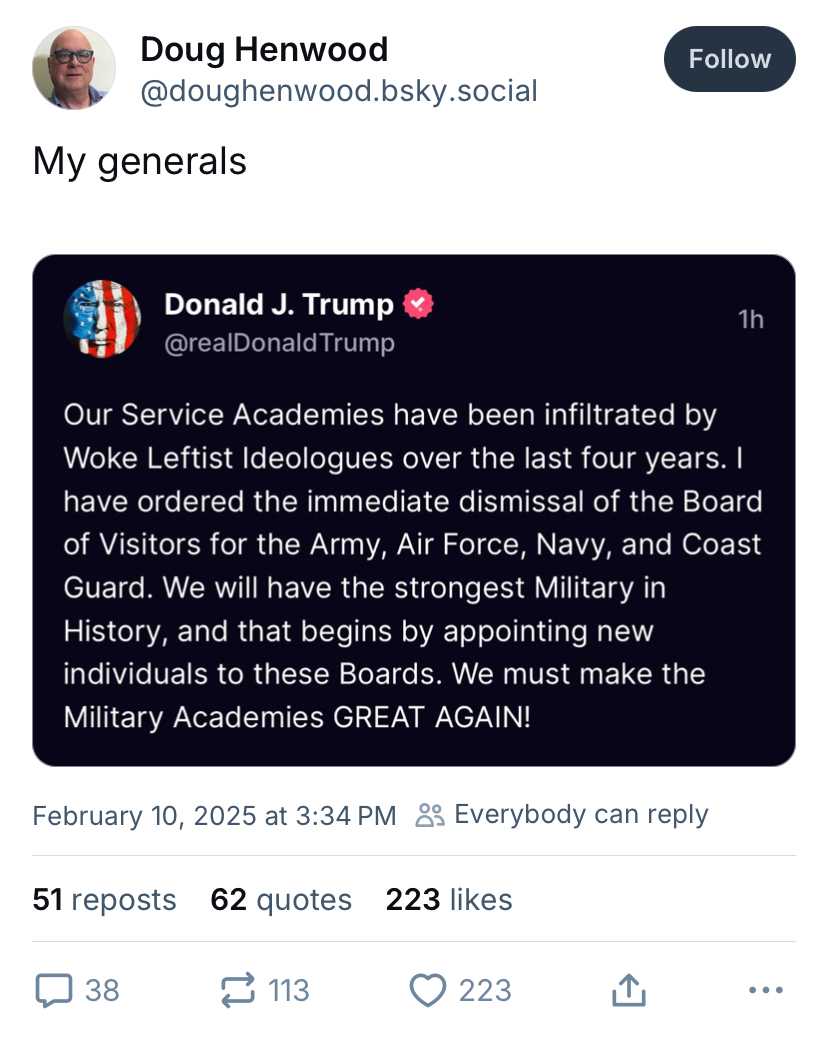Click the pink verified badge beside Trump
The height and width of the screenshot is (1039, 828).
(418, 304)
